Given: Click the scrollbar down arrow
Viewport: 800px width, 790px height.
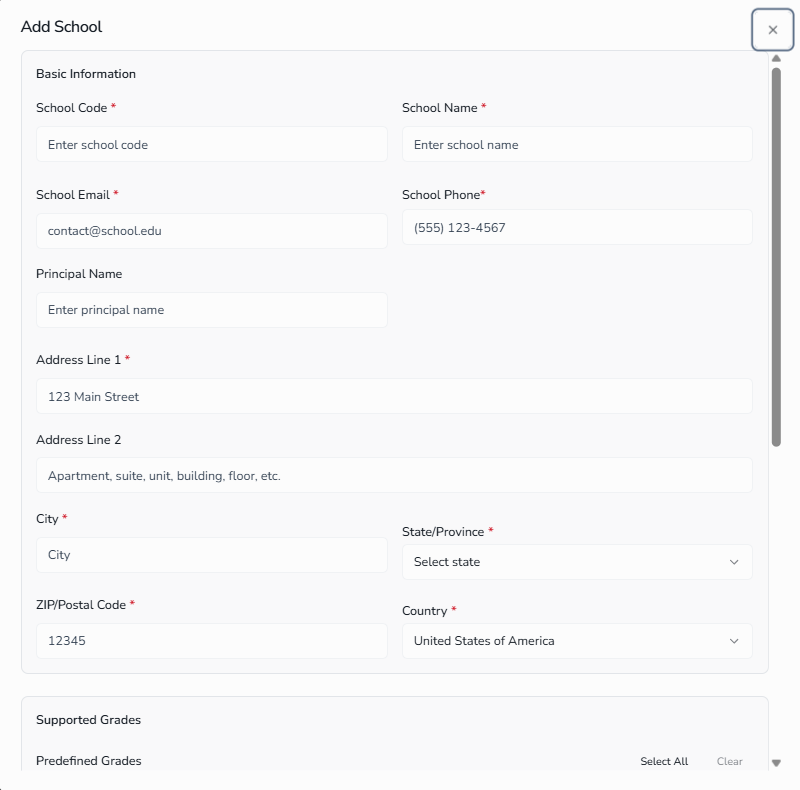Looking at the screenshot, I should click(776, 763).
